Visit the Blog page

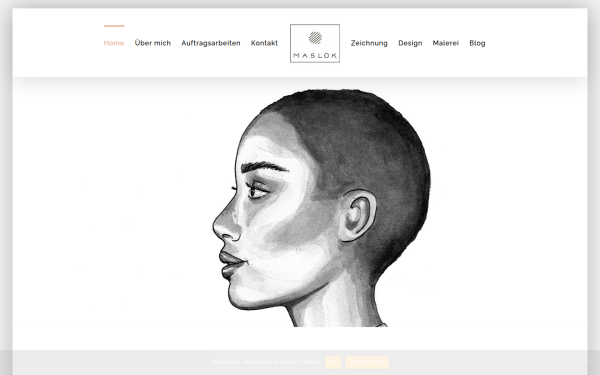coord(477,43)
